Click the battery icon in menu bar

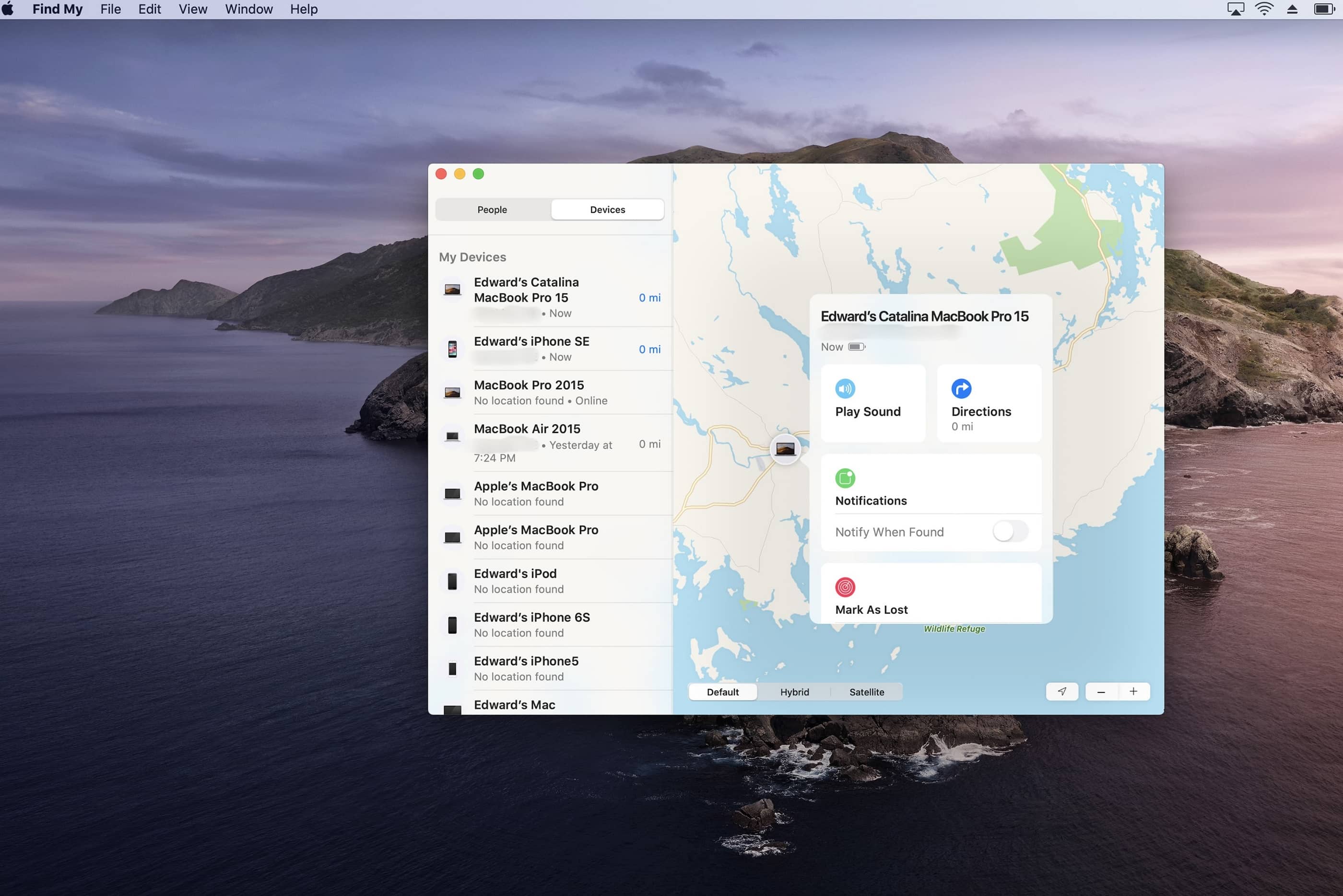click(x=1324, y=9)
